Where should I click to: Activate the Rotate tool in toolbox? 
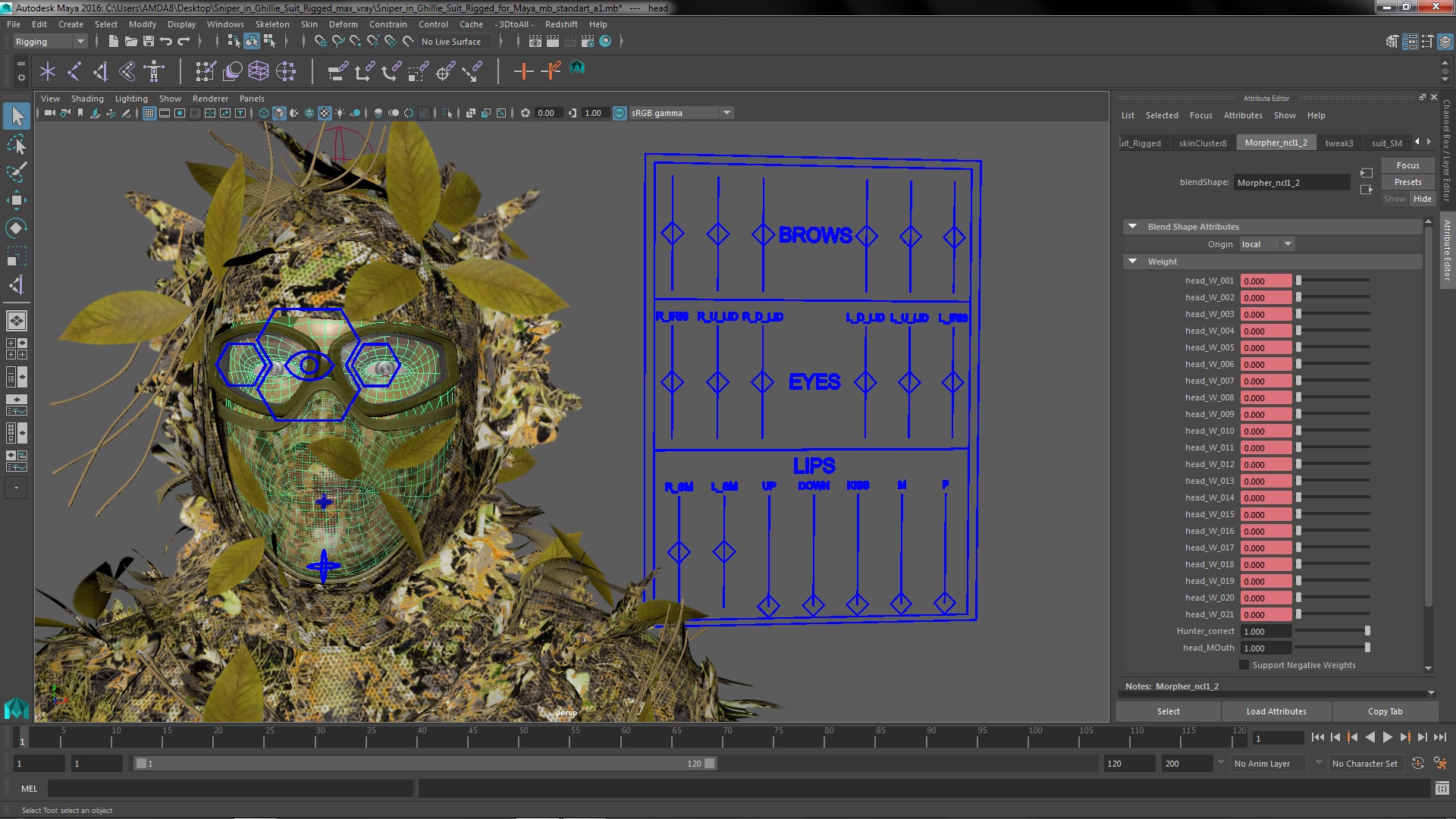click(17, 228)
